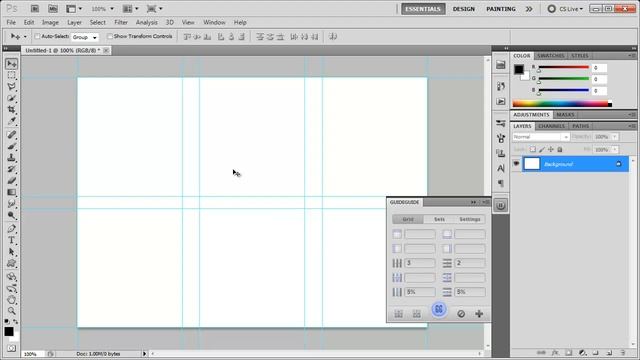The image size is (640, 360).
Task: Select the Dodge tool
Action: click(x=11, y=215)
